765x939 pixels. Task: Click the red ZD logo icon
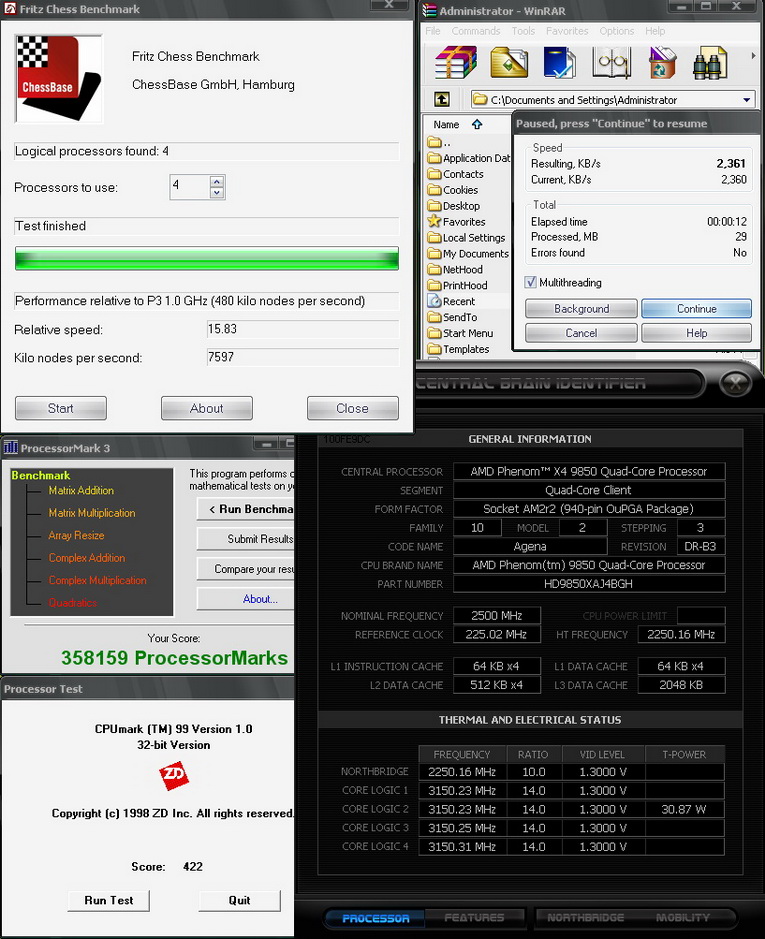[174, 776]
